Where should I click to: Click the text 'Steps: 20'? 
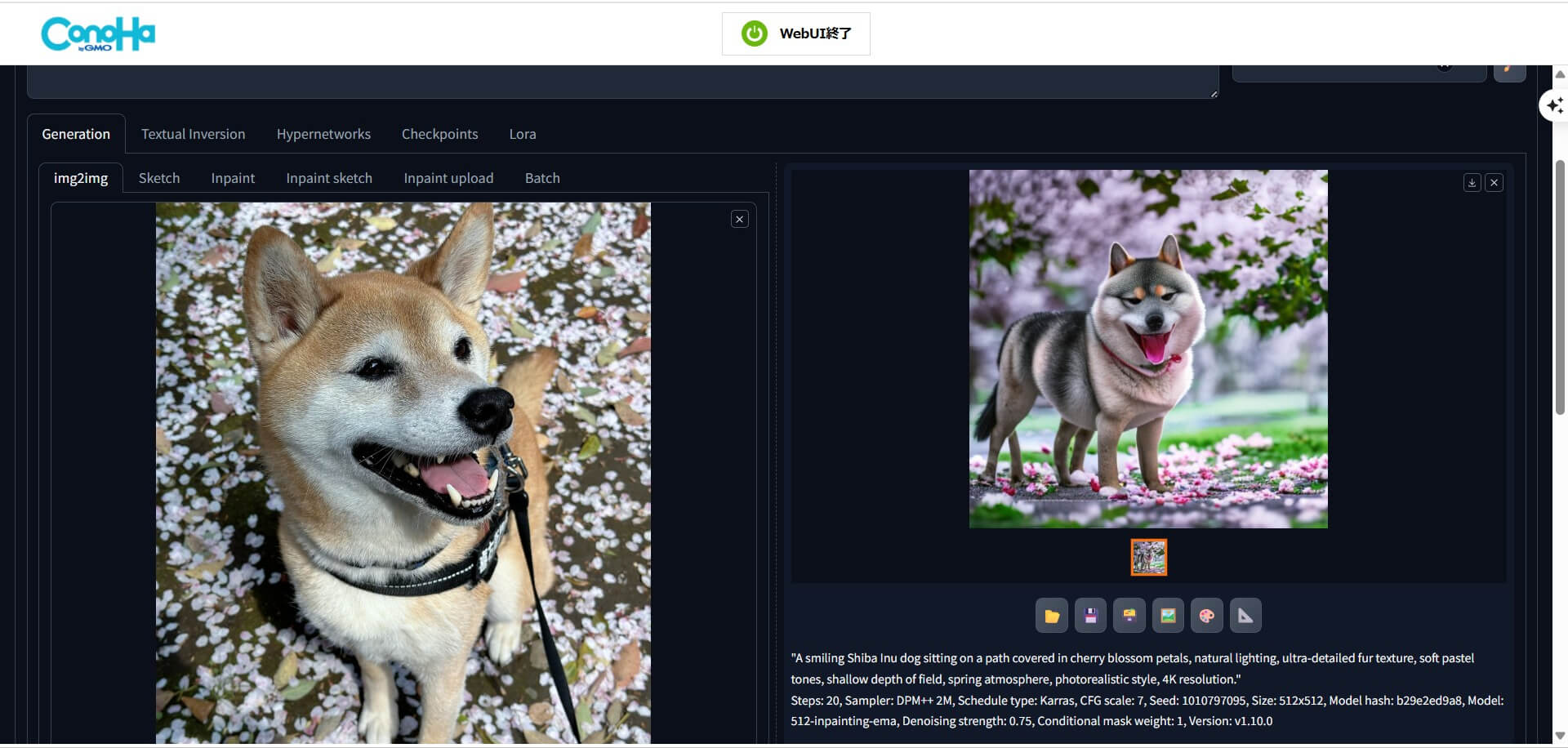(x=815, y=701)
